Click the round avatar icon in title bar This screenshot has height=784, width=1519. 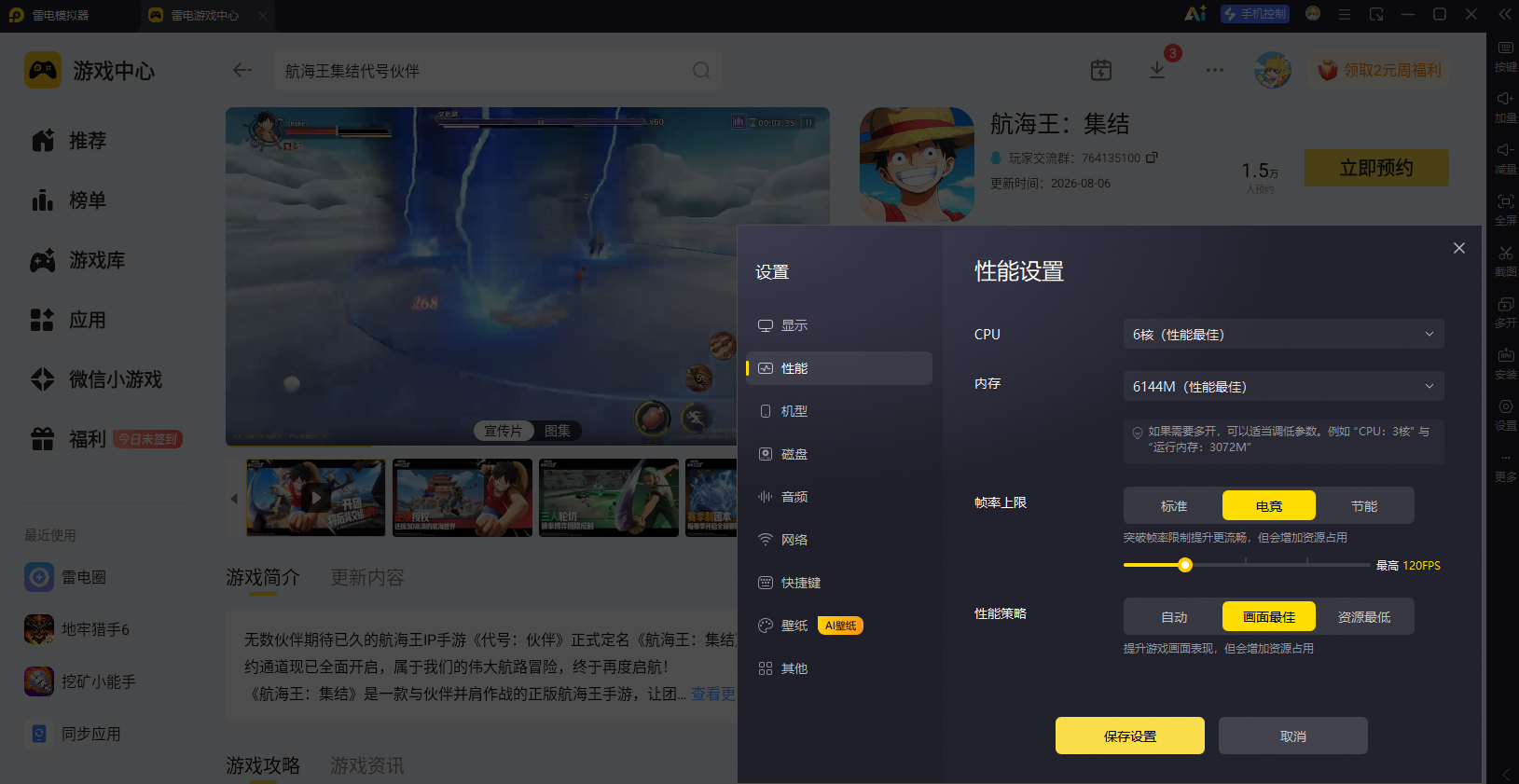click(x=1313, y=14)
